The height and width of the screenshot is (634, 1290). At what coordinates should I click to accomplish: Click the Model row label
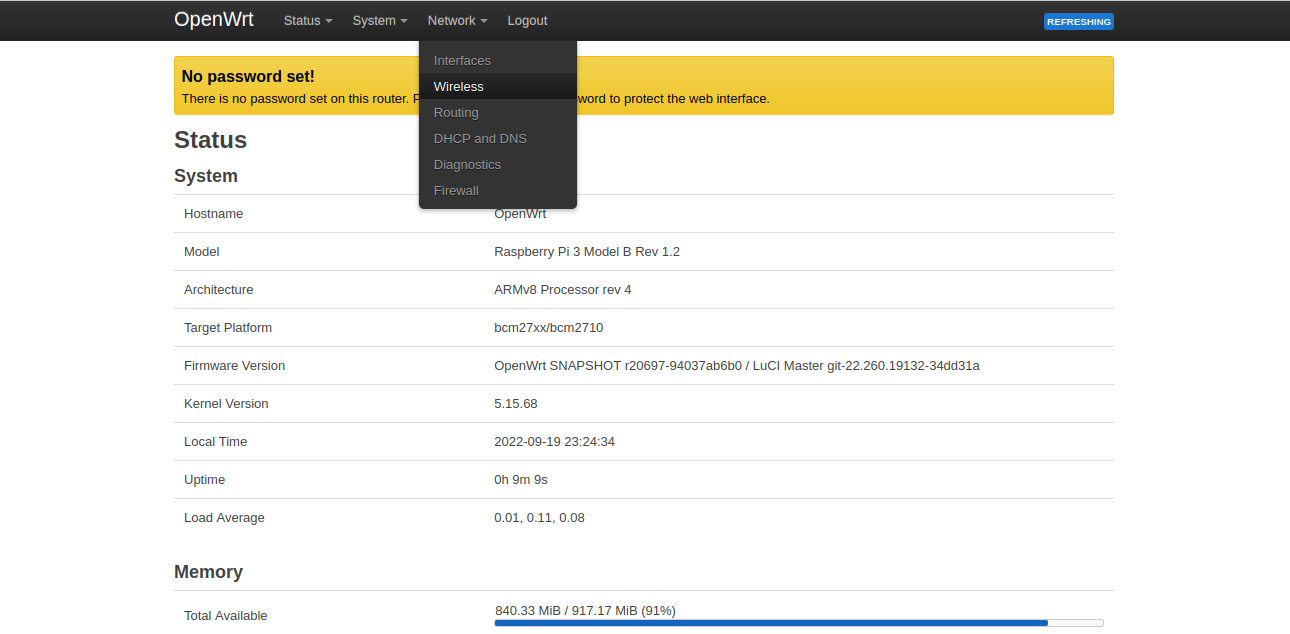(201, 252)
